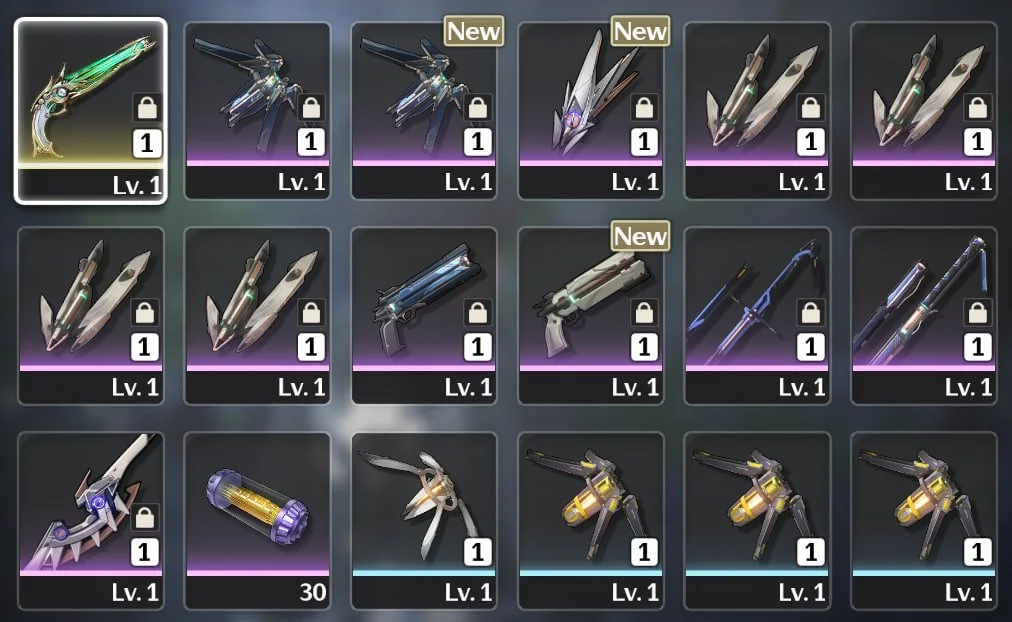Viewport: 1012px width, 622px height.
Task: Choose the blue pistol weapon
Action: coord(424,316)
